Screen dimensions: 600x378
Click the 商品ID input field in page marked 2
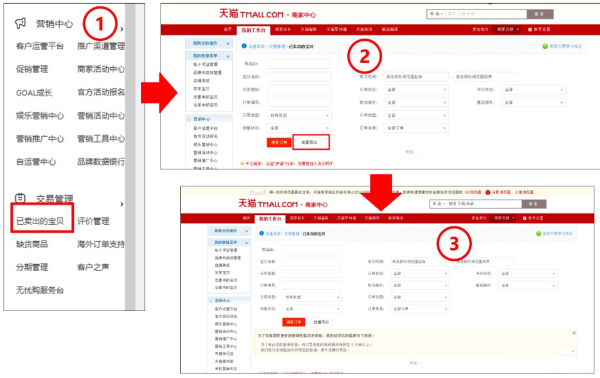pyautogui.click(x=299, y=64)
